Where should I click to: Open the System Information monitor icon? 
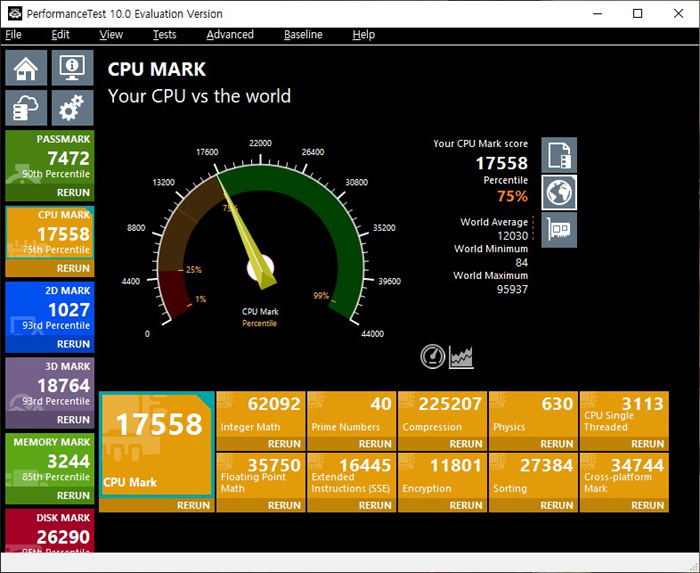(72, 69)
